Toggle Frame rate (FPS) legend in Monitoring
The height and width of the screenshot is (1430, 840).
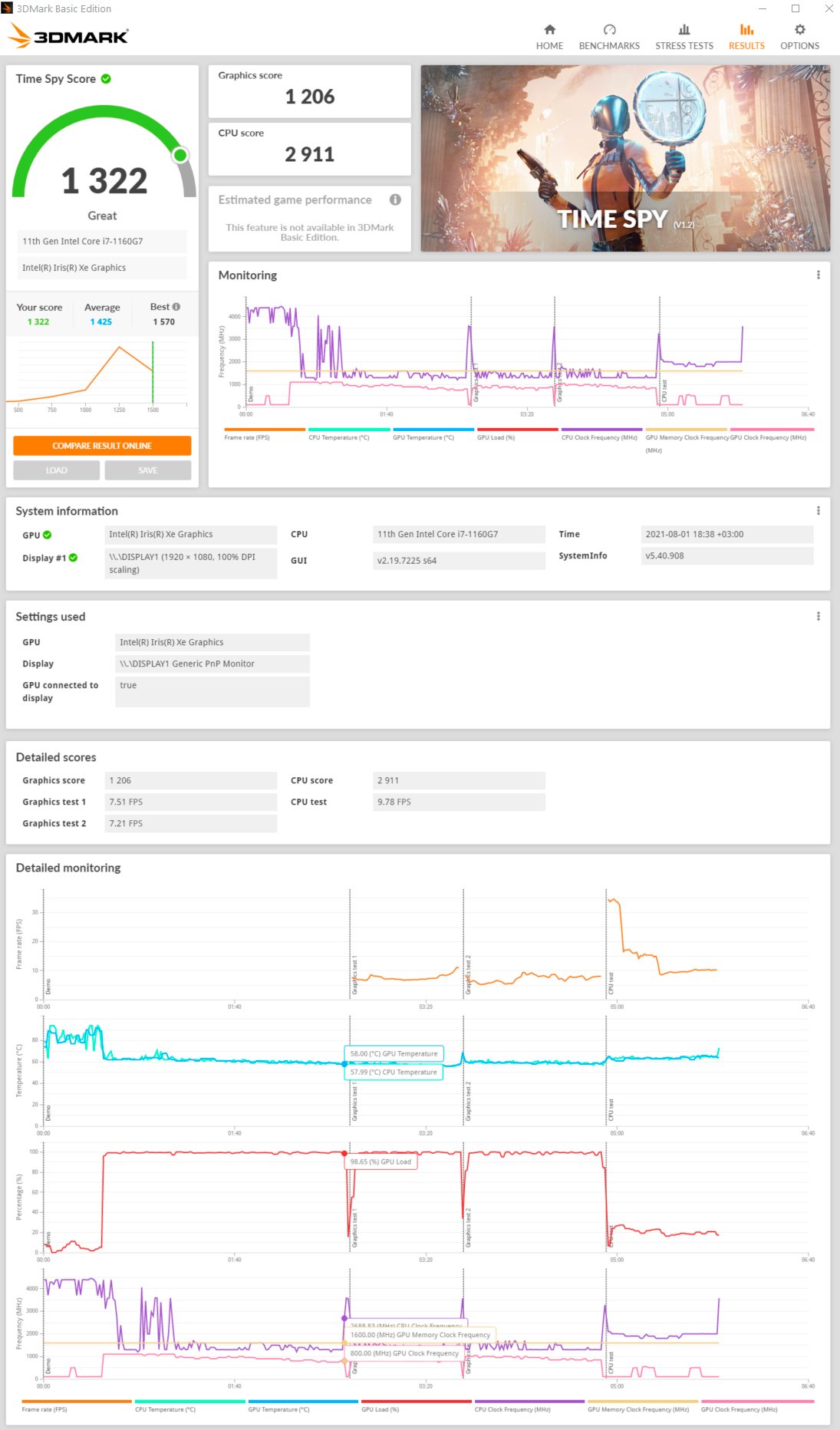(265, 433)
